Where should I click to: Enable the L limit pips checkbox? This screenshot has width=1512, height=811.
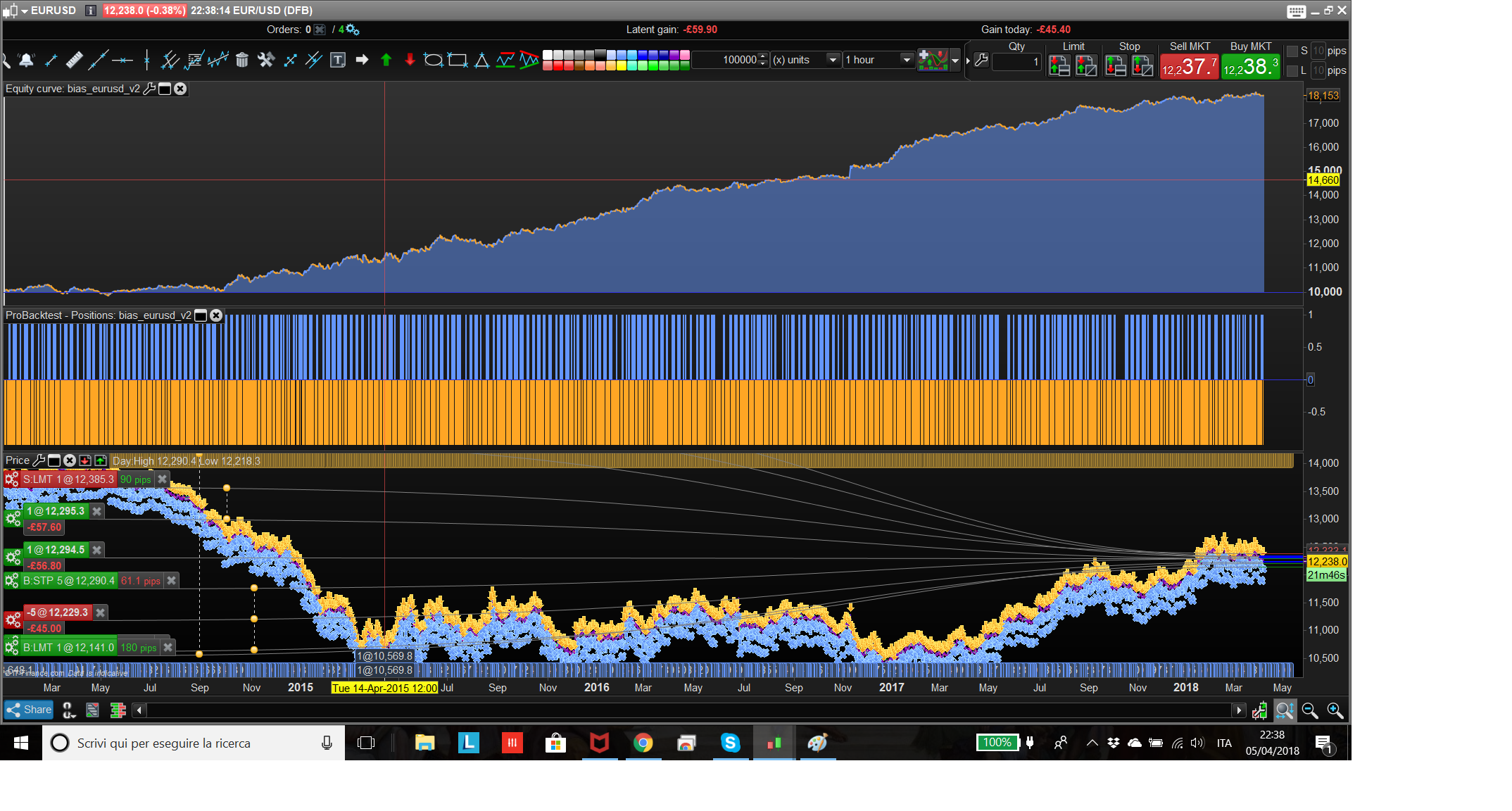tap(1292, 70)
